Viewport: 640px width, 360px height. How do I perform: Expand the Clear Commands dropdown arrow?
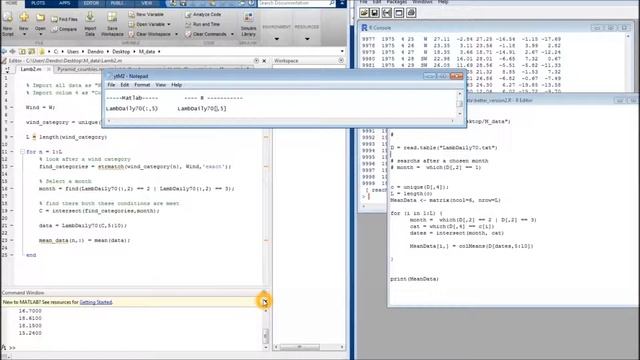click(232, 34)
